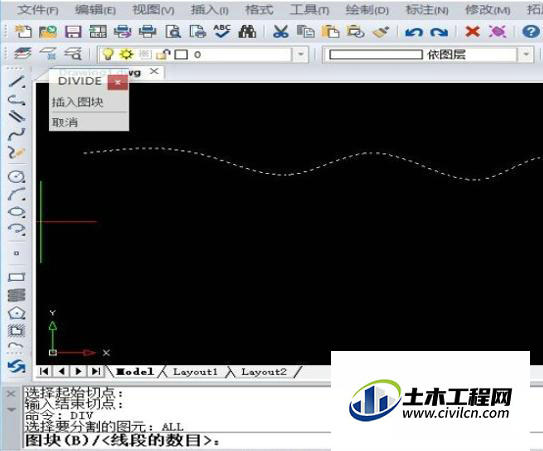Switch to the Layout1 tab
Viewport: 543px width, 451px height.
[195, 372]
